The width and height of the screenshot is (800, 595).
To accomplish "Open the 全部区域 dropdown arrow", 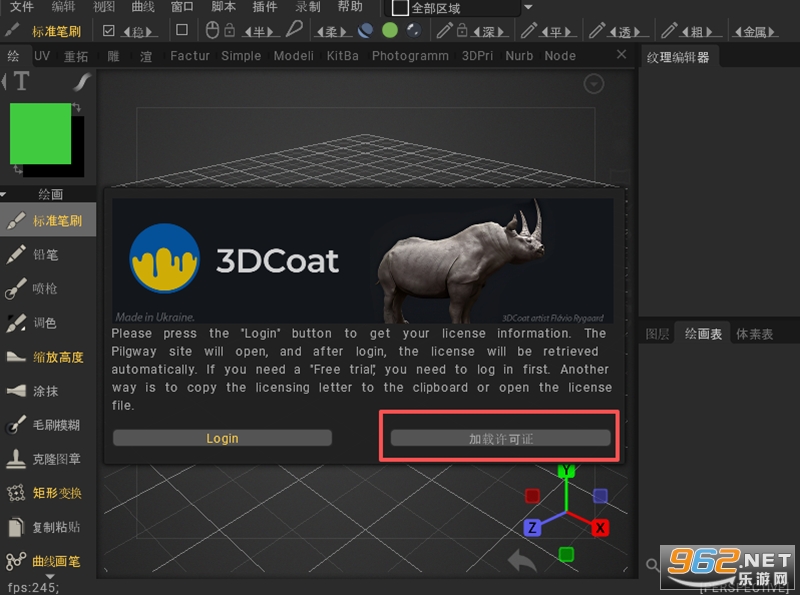I will coord(529,7).
